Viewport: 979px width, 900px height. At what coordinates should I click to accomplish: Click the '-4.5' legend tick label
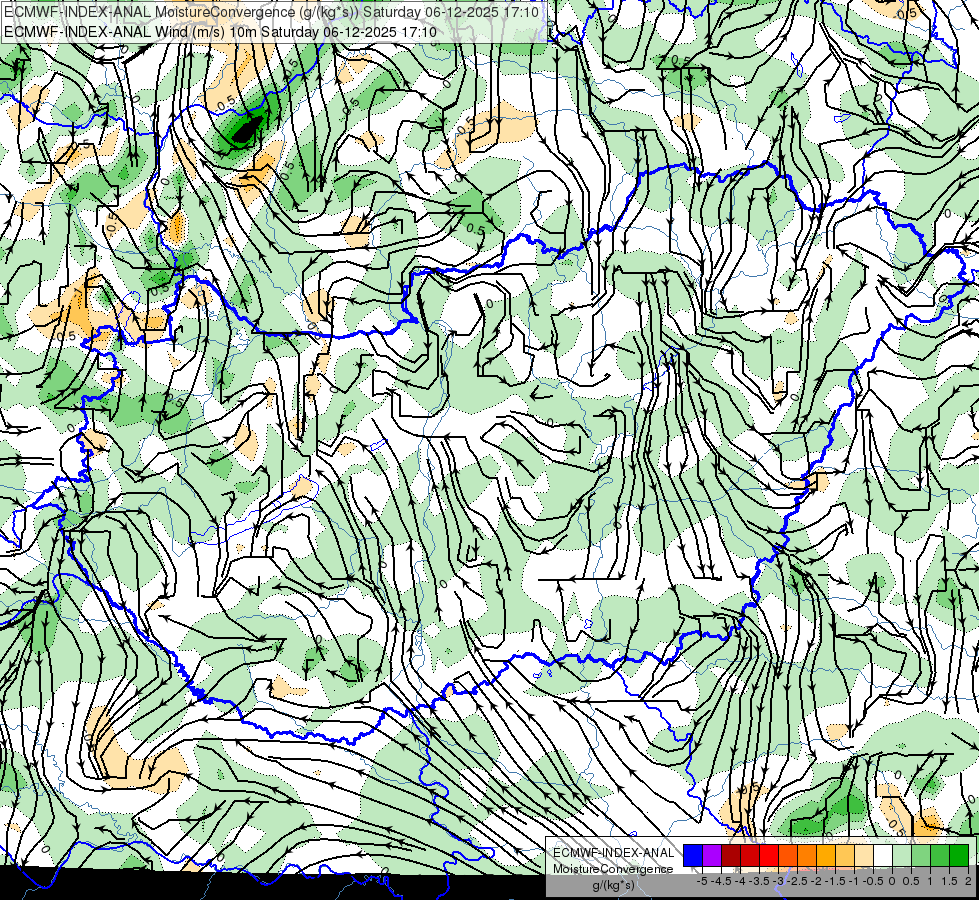[x=721, y=881]
